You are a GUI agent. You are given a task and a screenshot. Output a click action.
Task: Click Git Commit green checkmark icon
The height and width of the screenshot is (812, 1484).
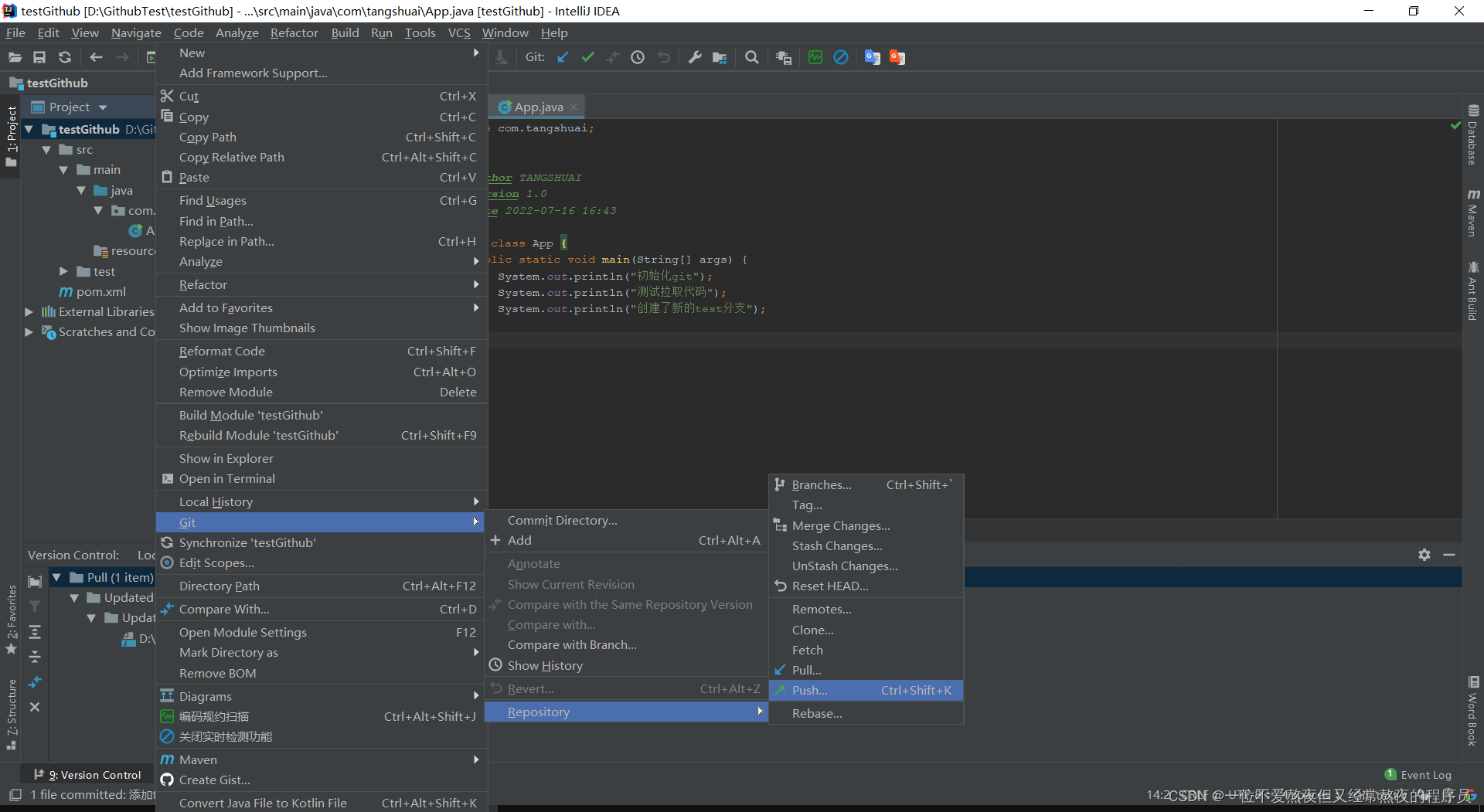coord(588,57)
